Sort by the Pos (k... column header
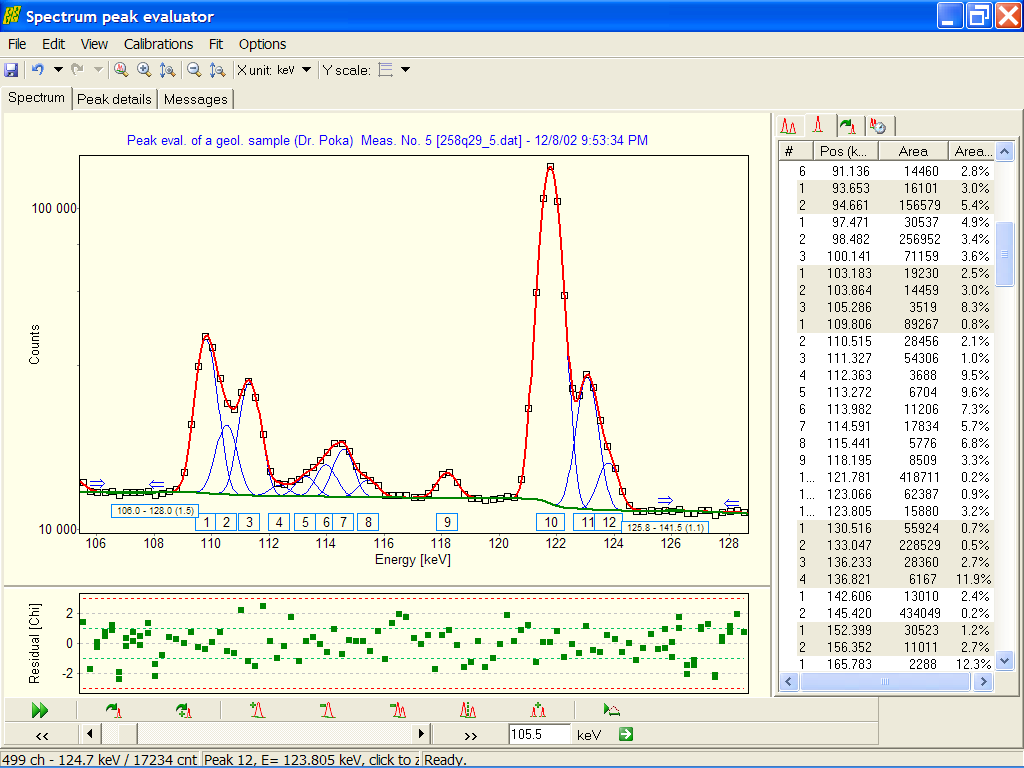This screenshot has width=1024, height=768. [845, 152]
